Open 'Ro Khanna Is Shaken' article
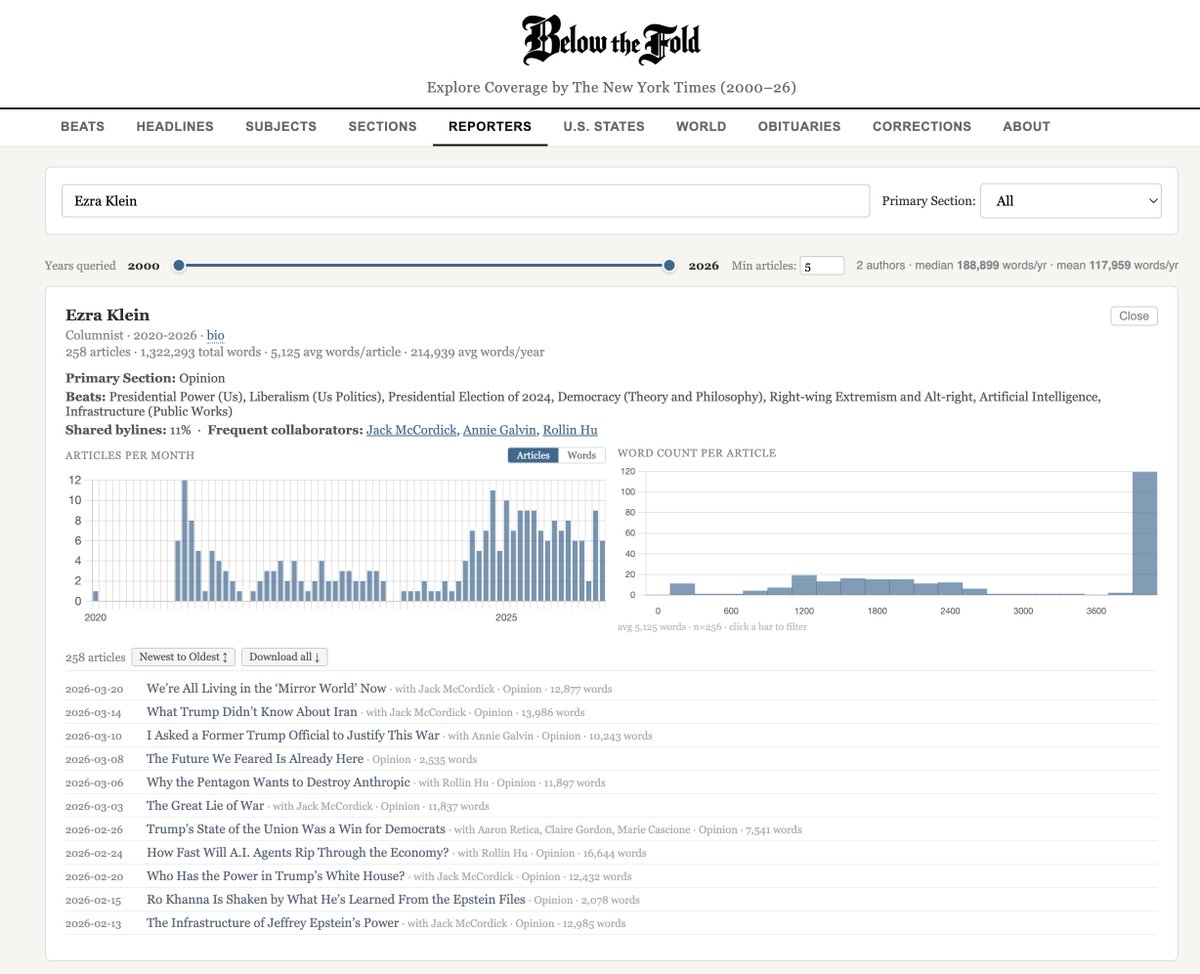The image size is (1200, 974). [x=336, y=899]
